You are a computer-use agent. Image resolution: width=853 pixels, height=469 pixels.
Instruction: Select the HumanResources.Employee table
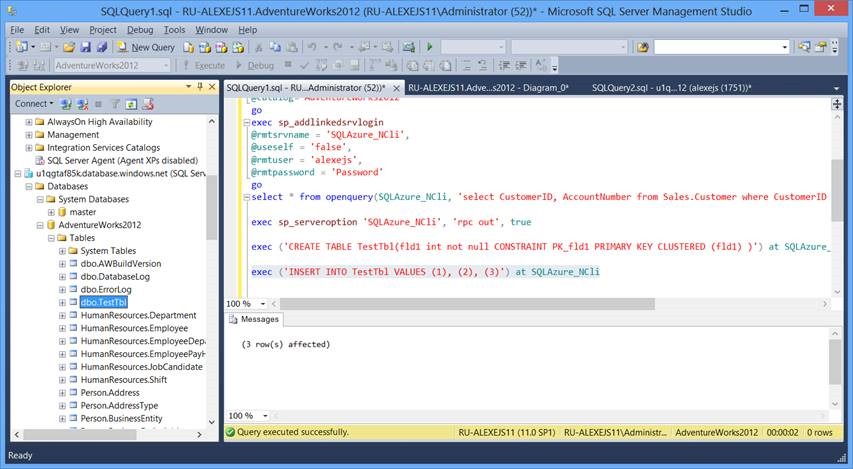click(134, 328)
